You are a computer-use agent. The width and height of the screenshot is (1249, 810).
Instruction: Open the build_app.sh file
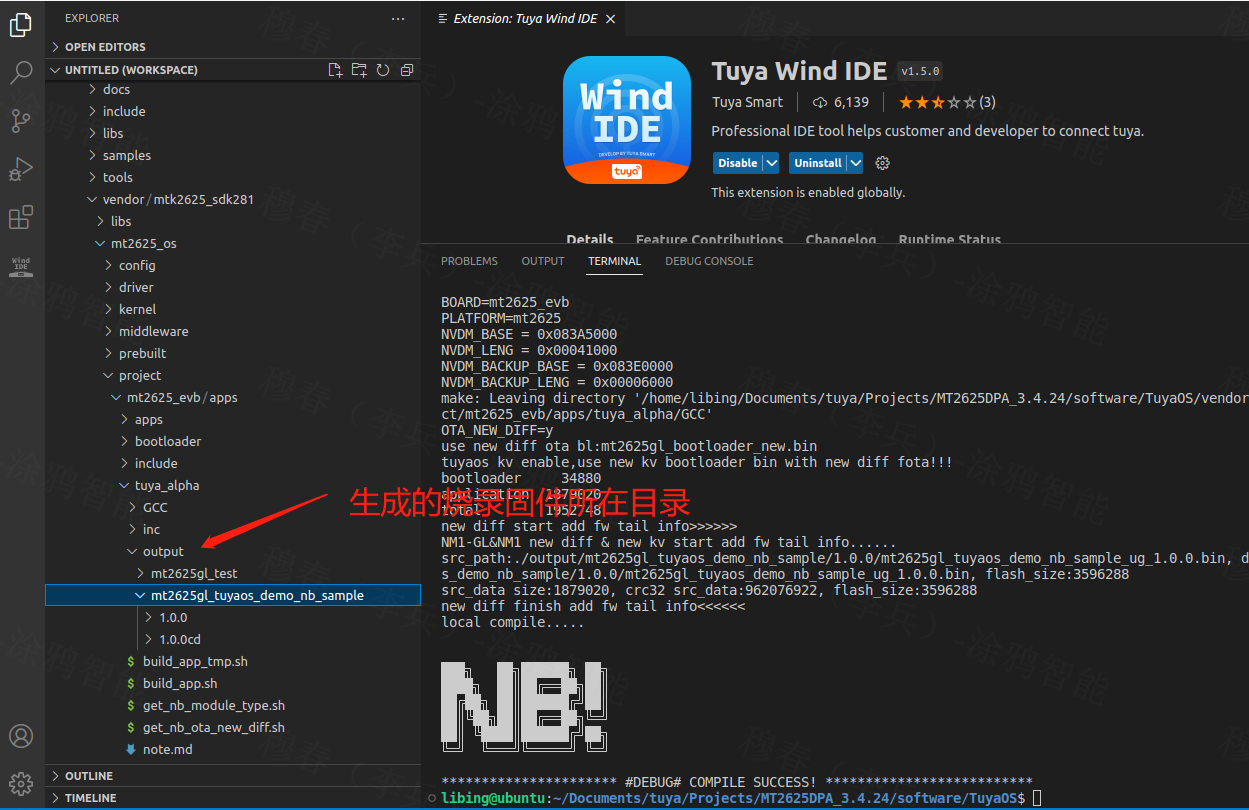point(233,683)
